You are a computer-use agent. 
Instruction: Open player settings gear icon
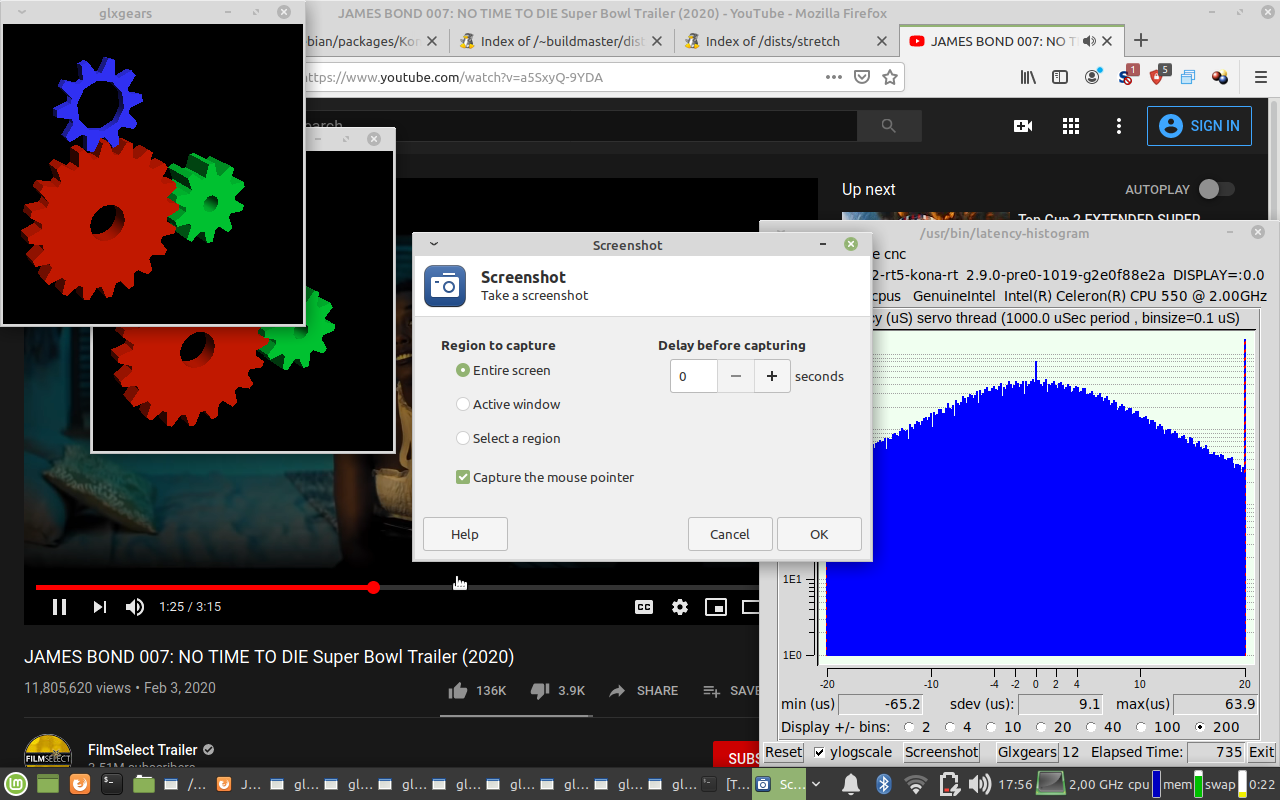(680, 607)
